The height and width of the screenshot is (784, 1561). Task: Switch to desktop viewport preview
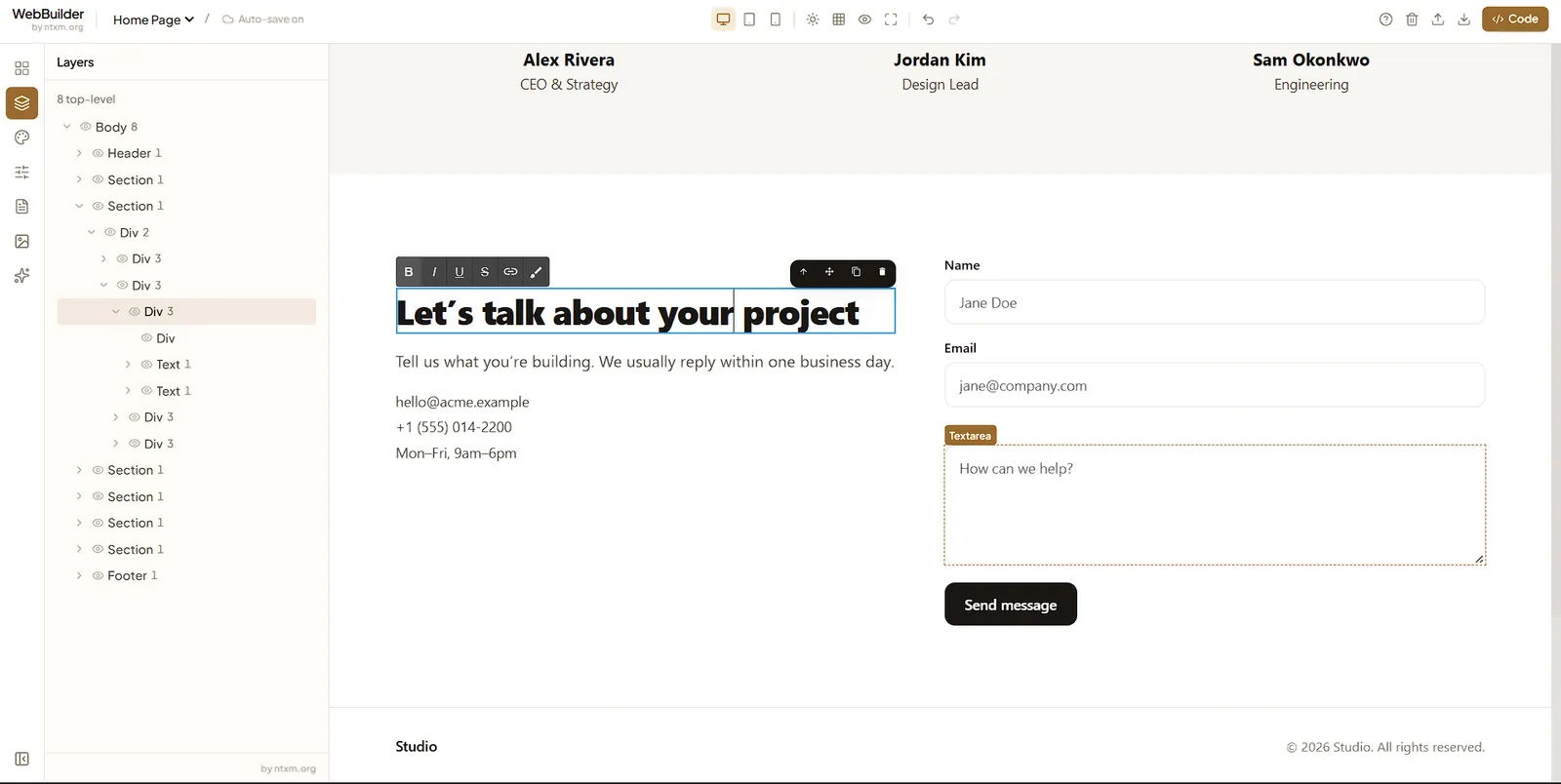pos(723,20)
